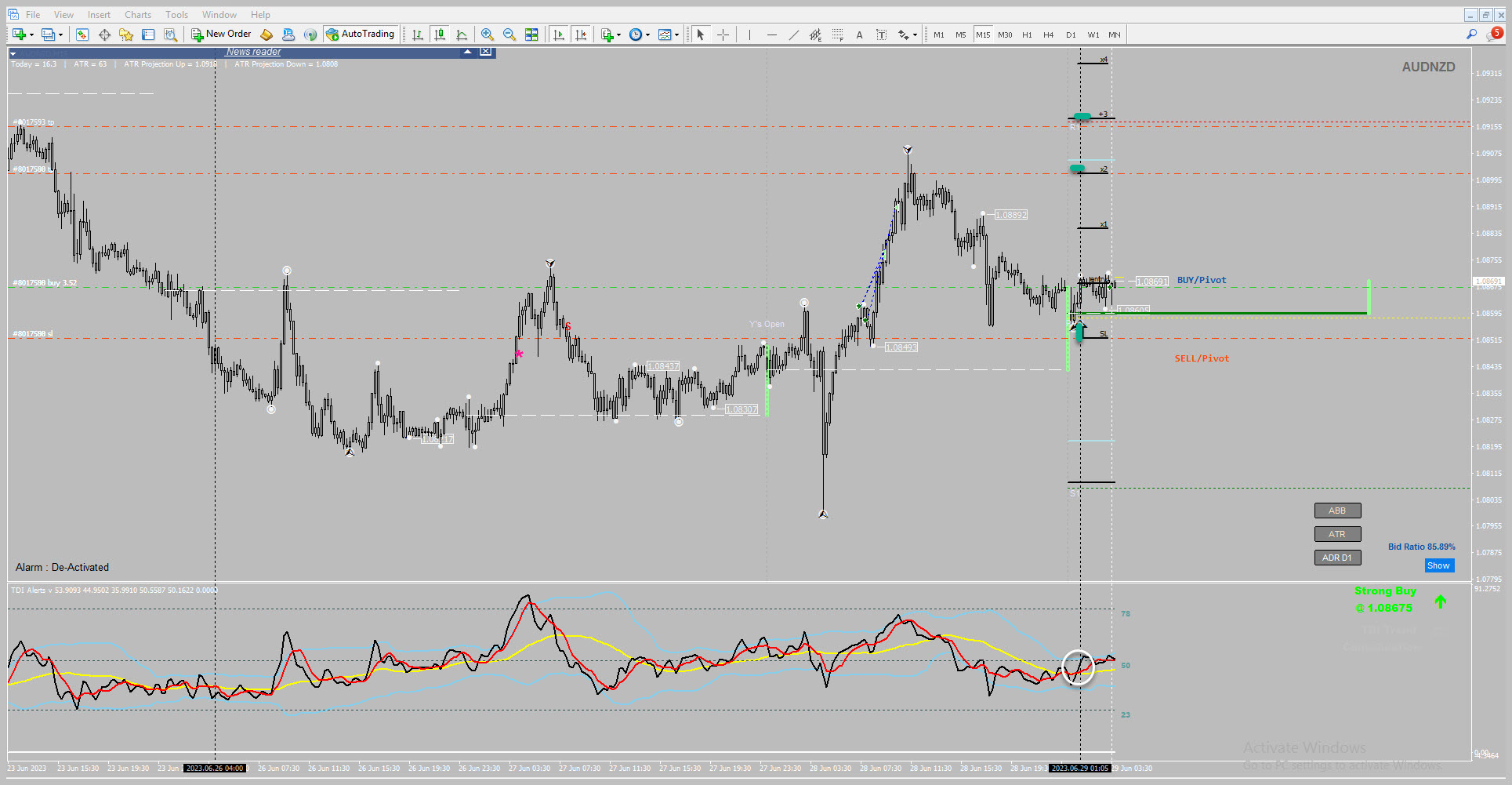
Task: Click the New Order button
Action: (x=221, y=35)
